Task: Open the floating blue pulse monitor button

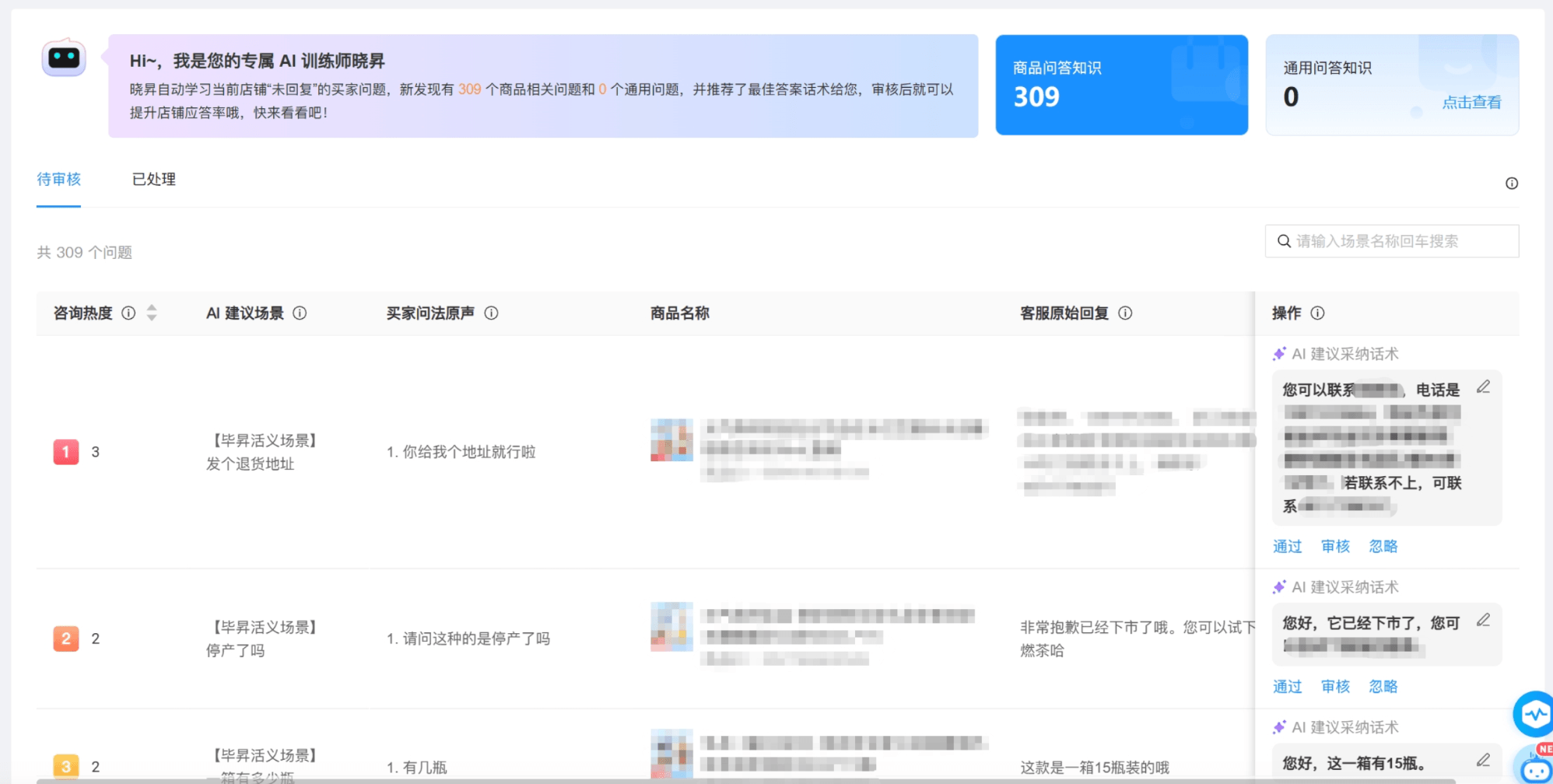Action: (1534, 714)
